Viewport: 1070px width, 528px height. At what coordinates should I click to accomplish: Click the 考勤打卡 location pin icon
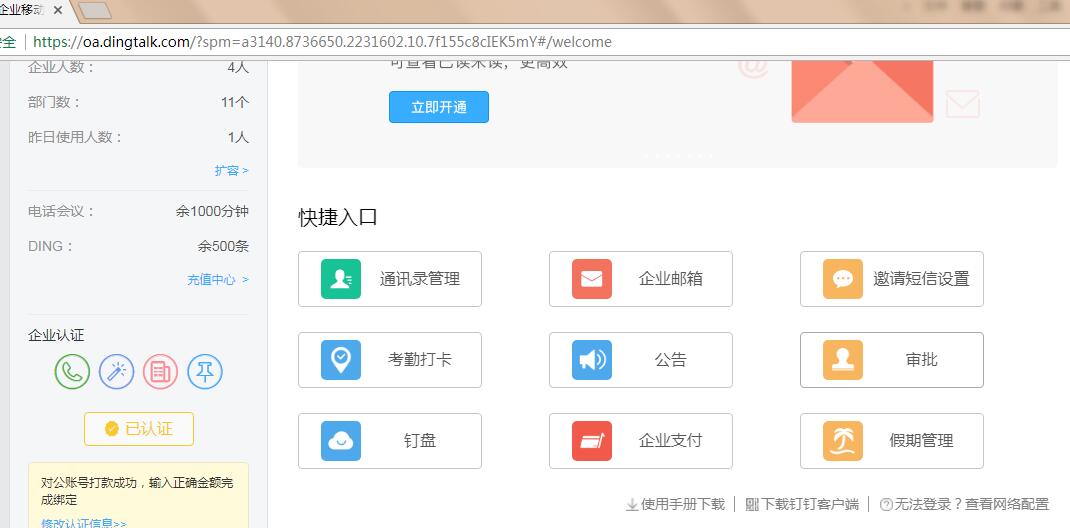tap(341, 360)
